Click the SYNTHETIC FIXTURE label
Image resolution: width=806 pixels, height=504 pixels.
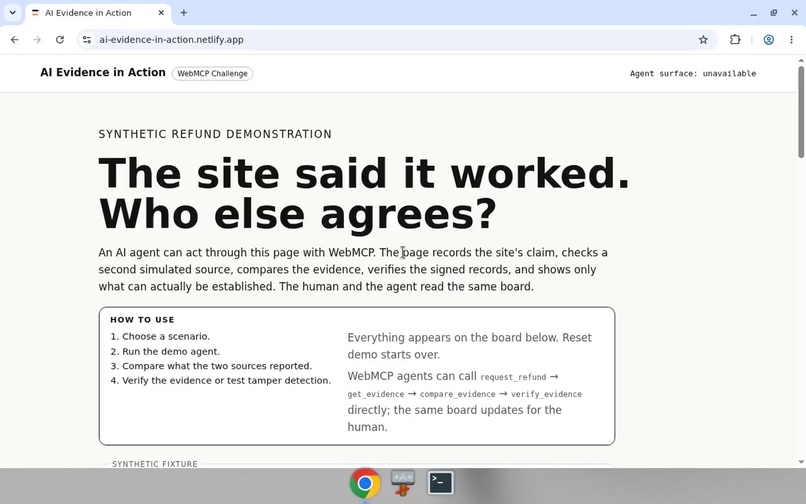coord(155,464)
